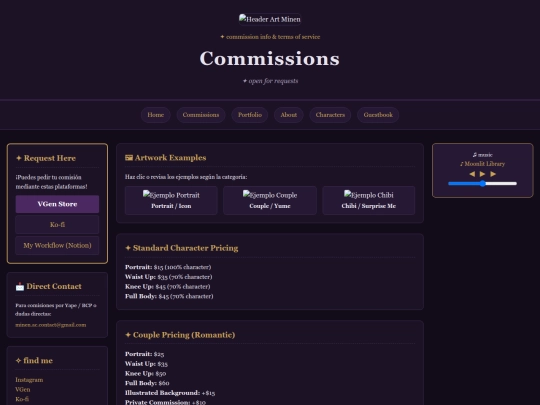540x405 pixels.
Task: Open the Commissions nav link
Action: click(x=201, y=115)
